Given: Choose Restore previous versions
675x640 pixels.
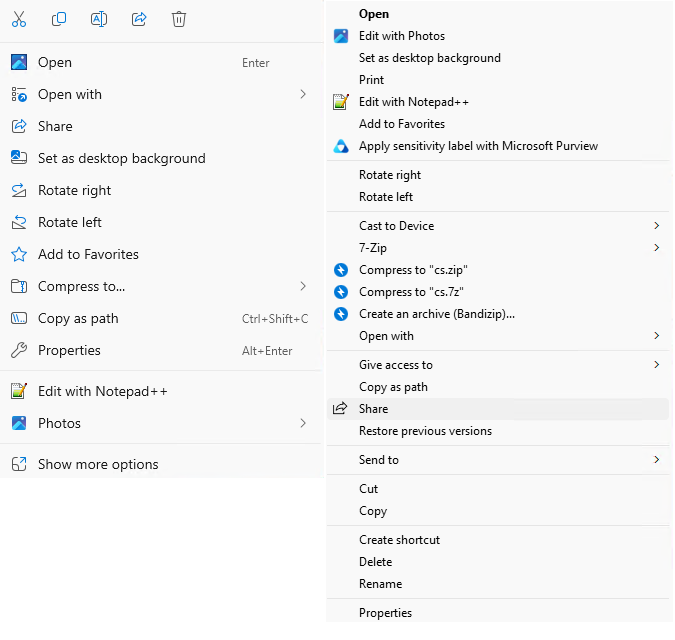Looking at the screenshot, I should pos(425,431).
